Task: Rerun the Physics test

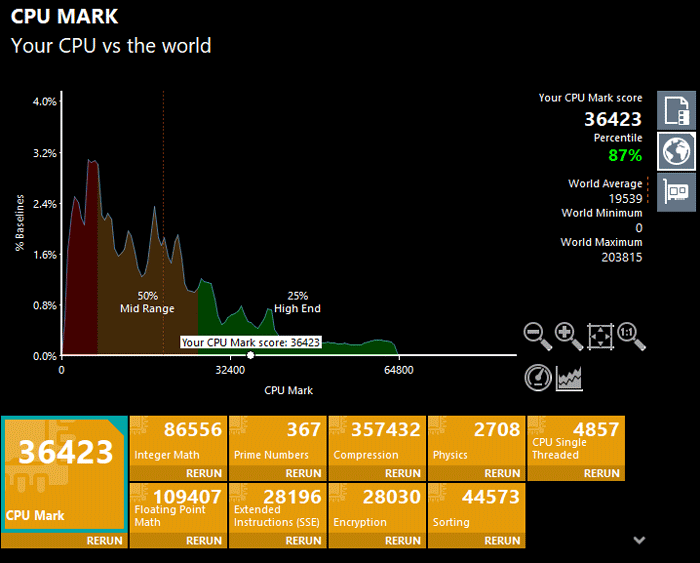Action: coord(502,474)
